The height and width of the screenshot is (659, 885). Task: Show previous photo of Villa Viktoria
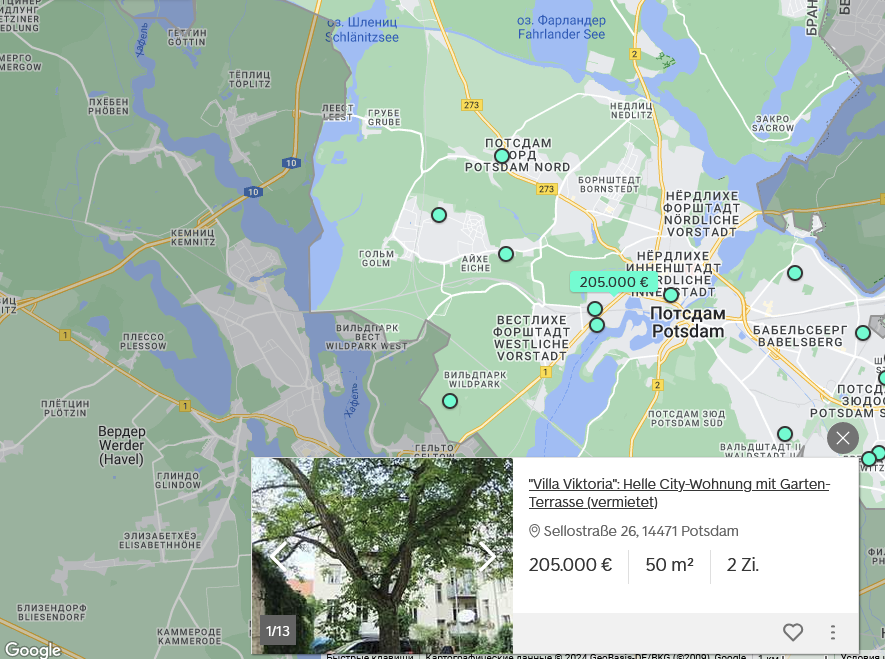(x=278, y=557)
